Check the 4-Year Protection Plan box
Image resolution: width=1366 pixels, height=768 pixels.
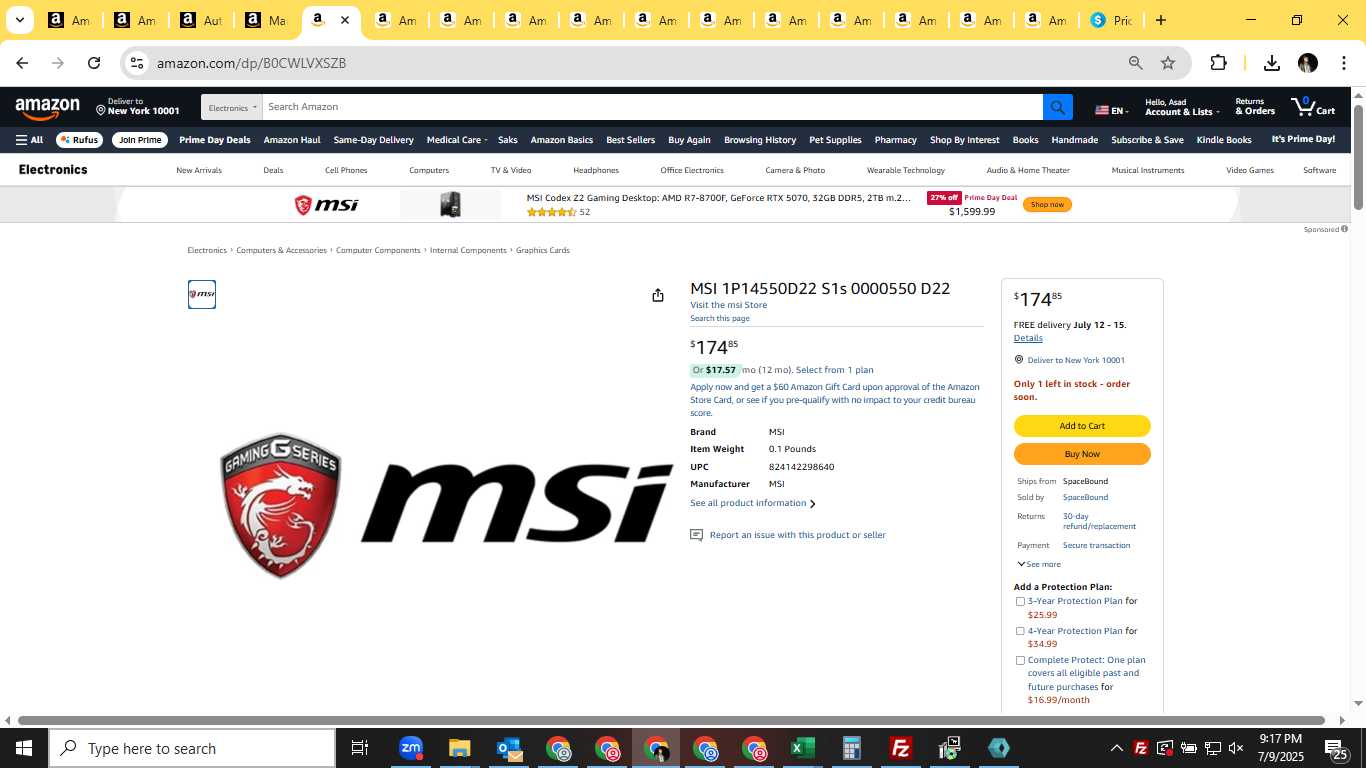click(x=1020, y=631)
